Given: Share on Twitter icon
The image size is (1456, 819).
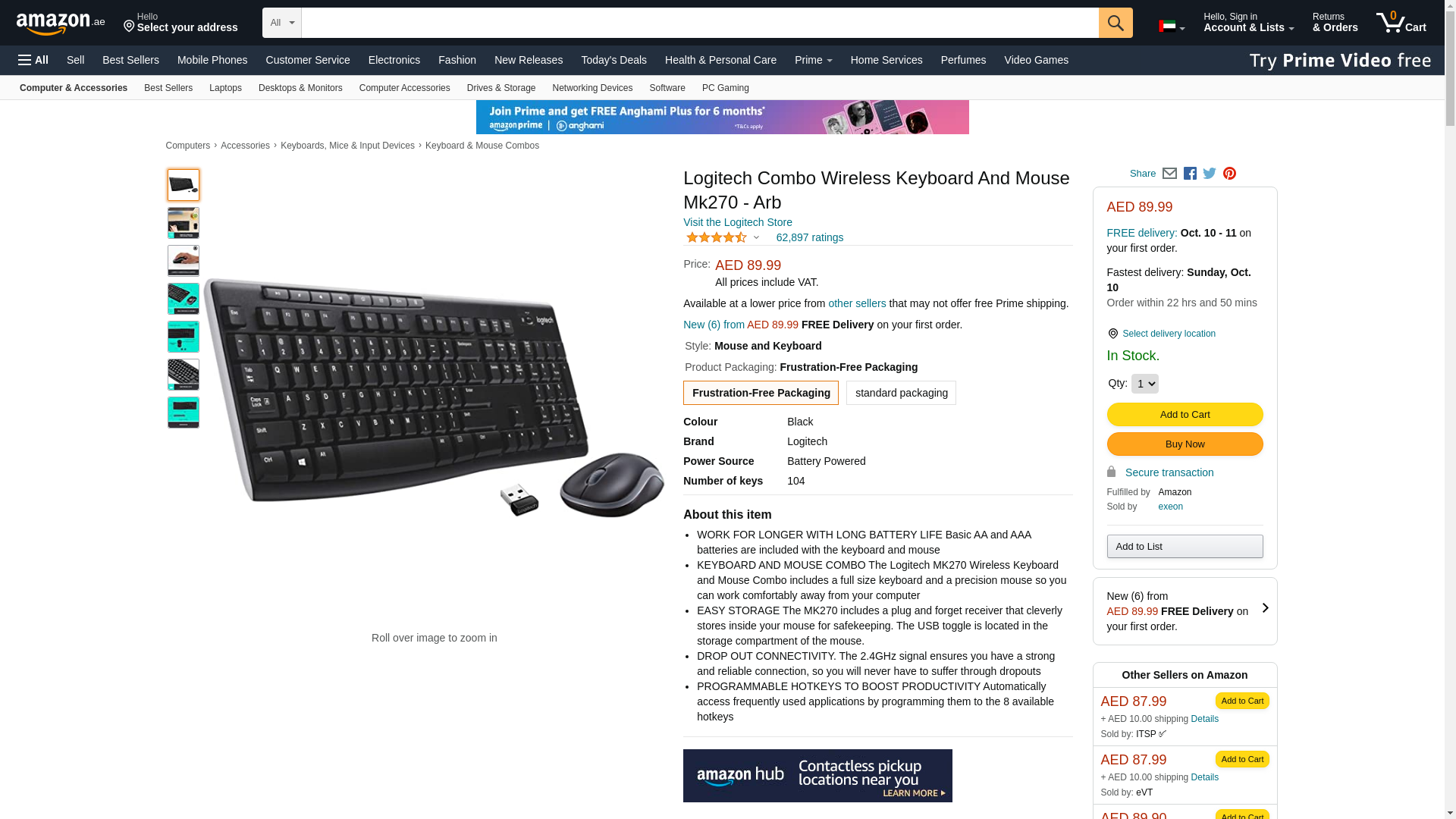Looking at the screenshot, I should (x=1210, y=174).
